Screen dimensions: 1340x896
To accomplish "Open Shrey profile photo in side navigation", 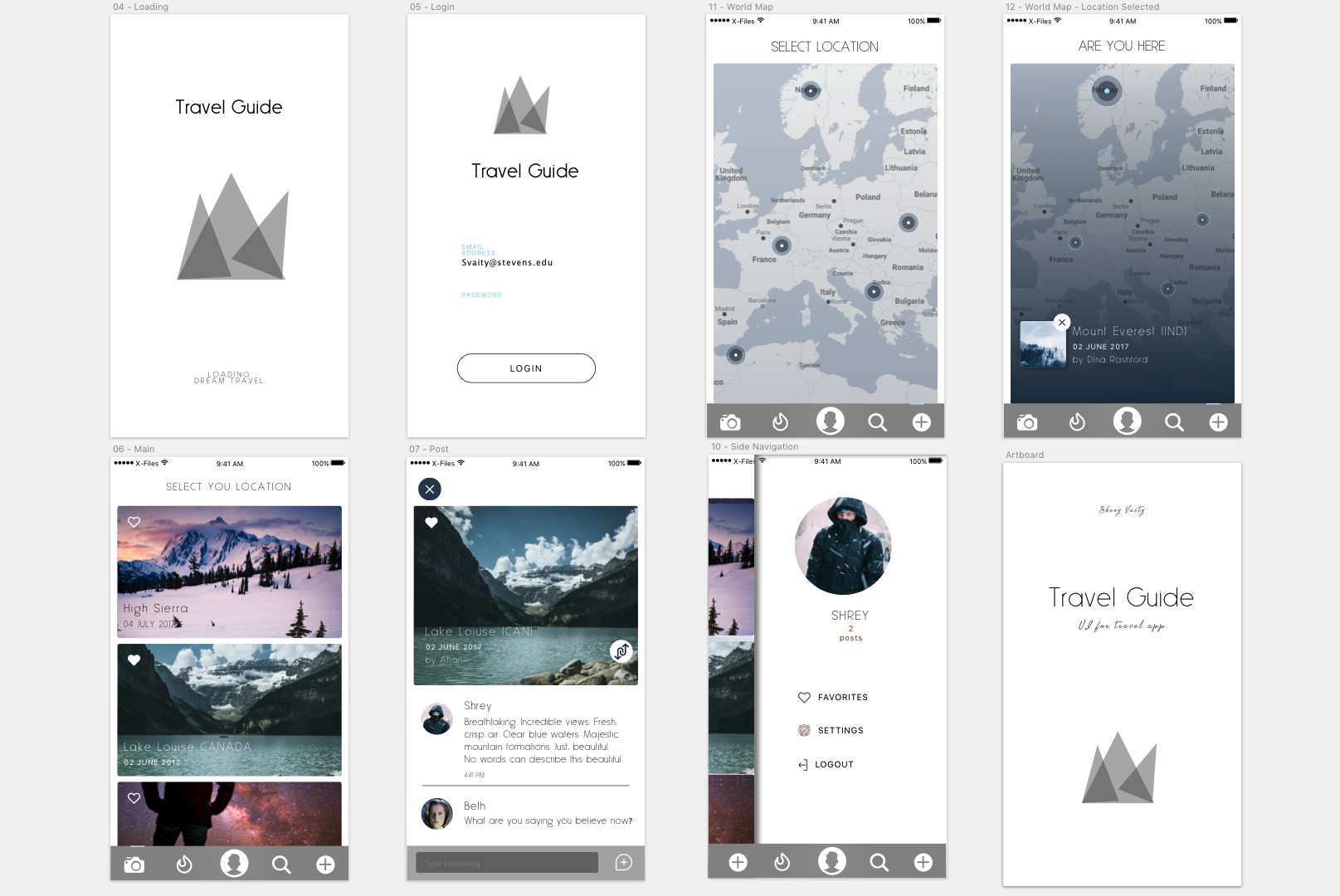I will pos(843,546).
